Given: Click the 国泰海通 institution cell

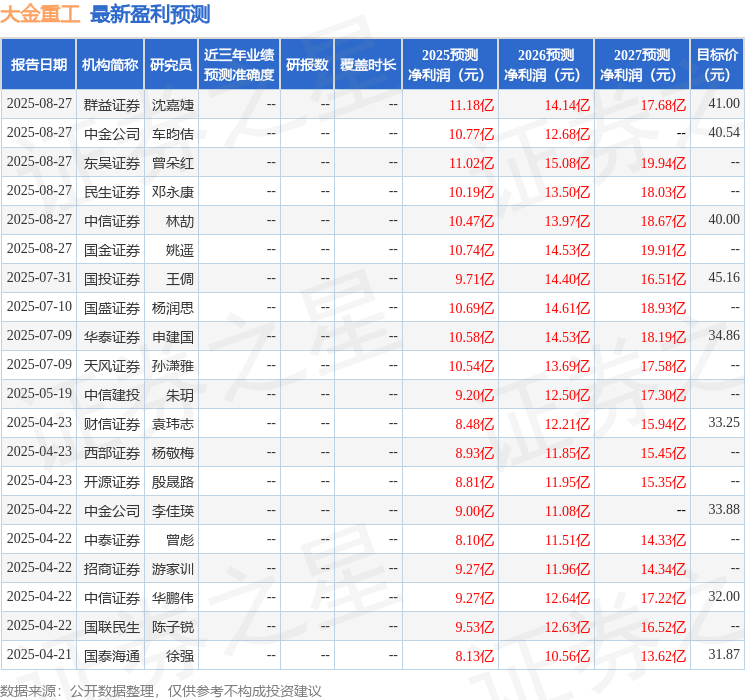Looking at the screenshot, I should pyautogui.click(x=111, y=655).
